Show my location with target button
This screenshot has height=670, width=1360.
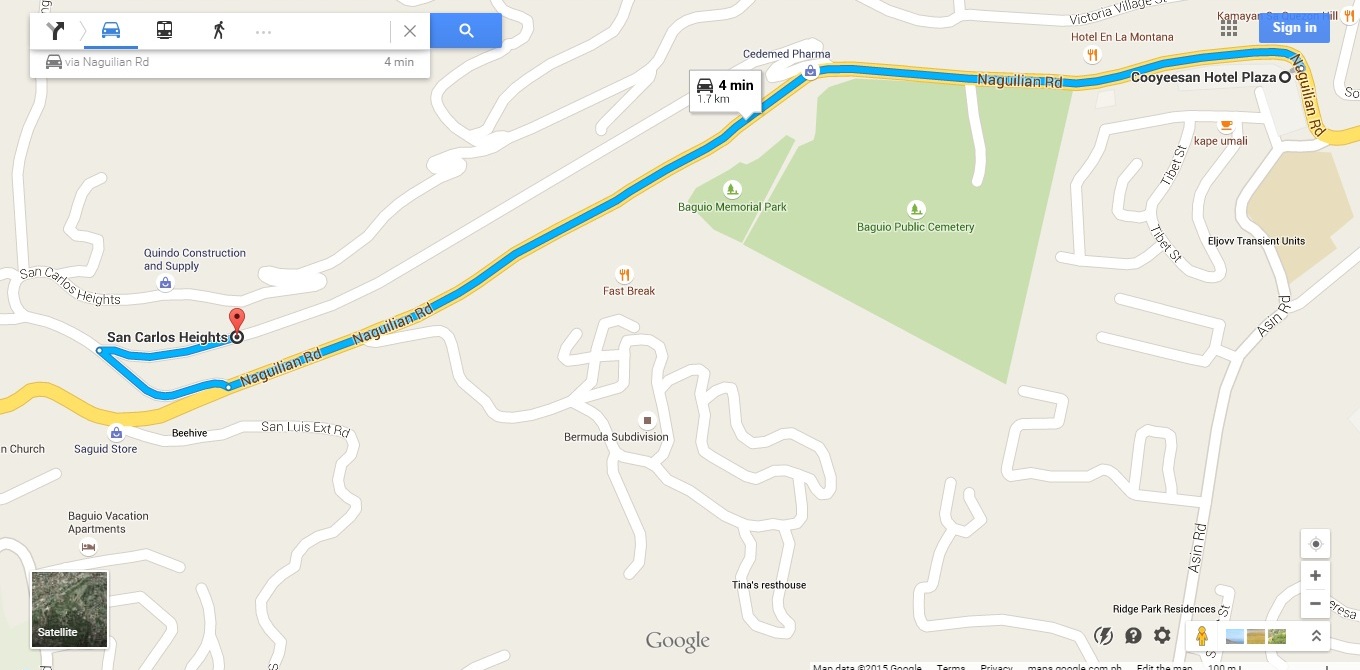click(x=1315, y=544)
